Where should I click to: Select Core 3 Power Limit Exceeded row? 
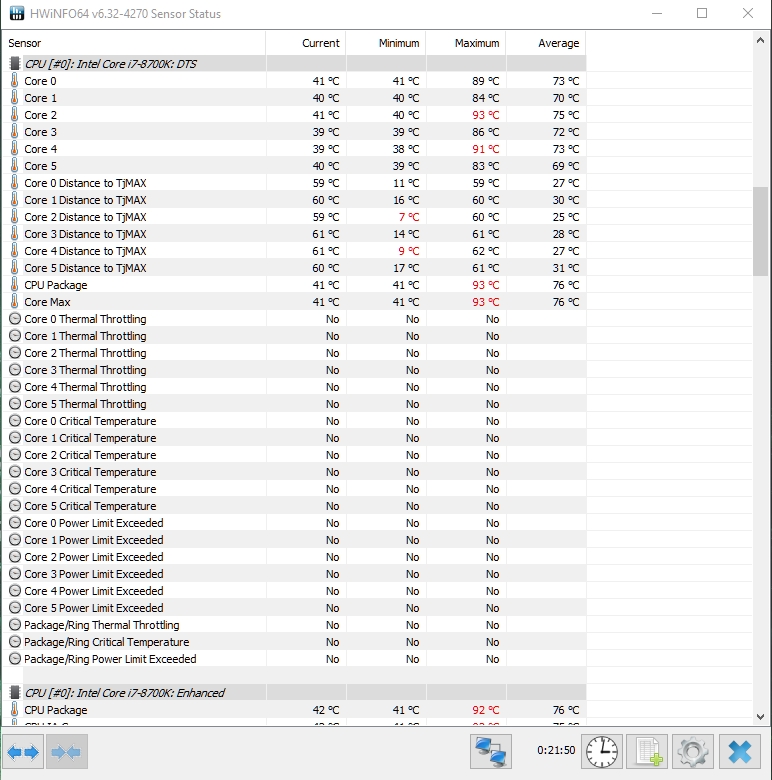pyautogui.click(x=294, y=574)
